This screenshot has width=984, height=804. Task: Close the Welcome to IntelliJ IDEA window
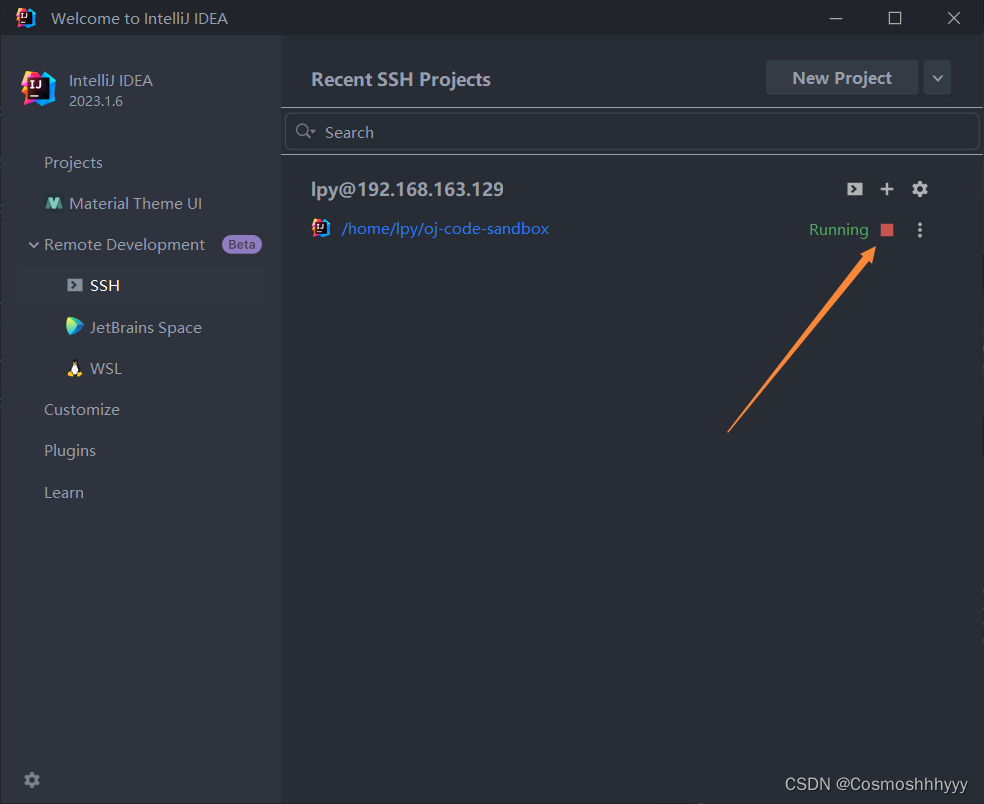coord(954,18)
